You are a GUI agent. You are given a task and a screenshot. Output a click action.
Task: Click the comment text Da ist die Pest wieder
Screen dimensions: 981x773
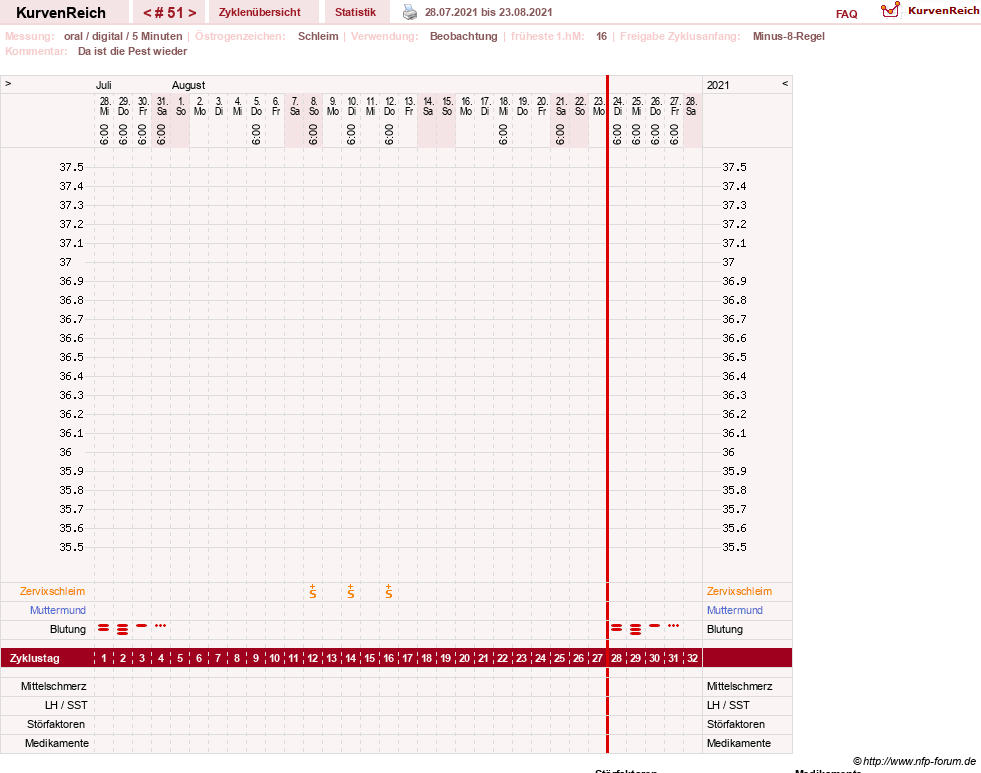tap(133, 51)
